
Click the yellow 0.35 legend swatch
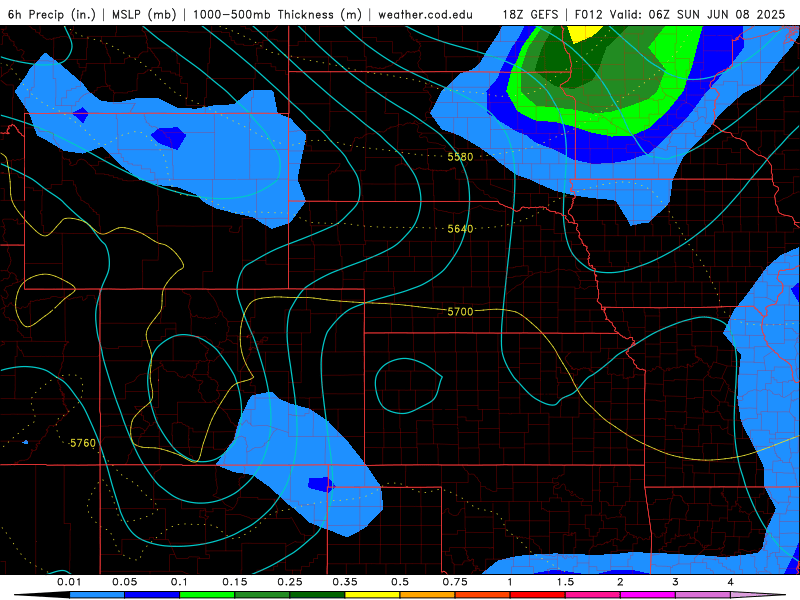(372, 595)
